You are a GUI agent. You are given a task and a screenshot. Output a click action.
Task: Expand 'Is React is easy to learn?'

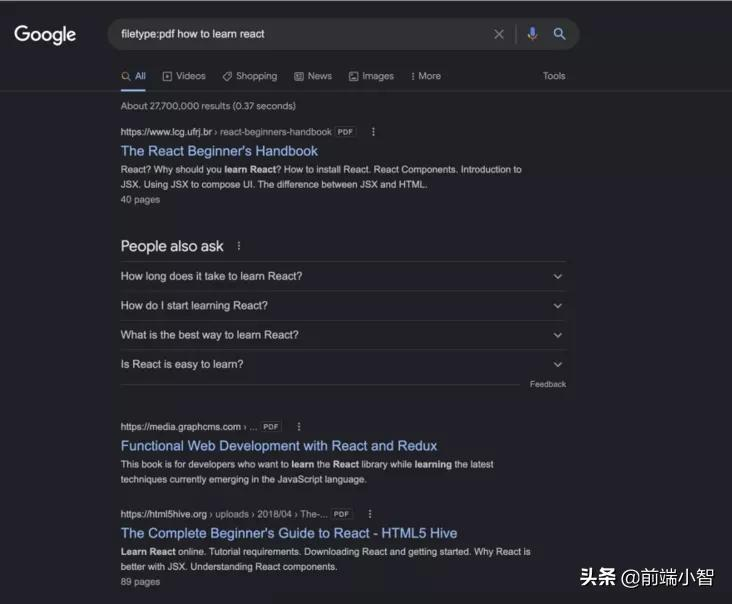[x=344, y=365]
